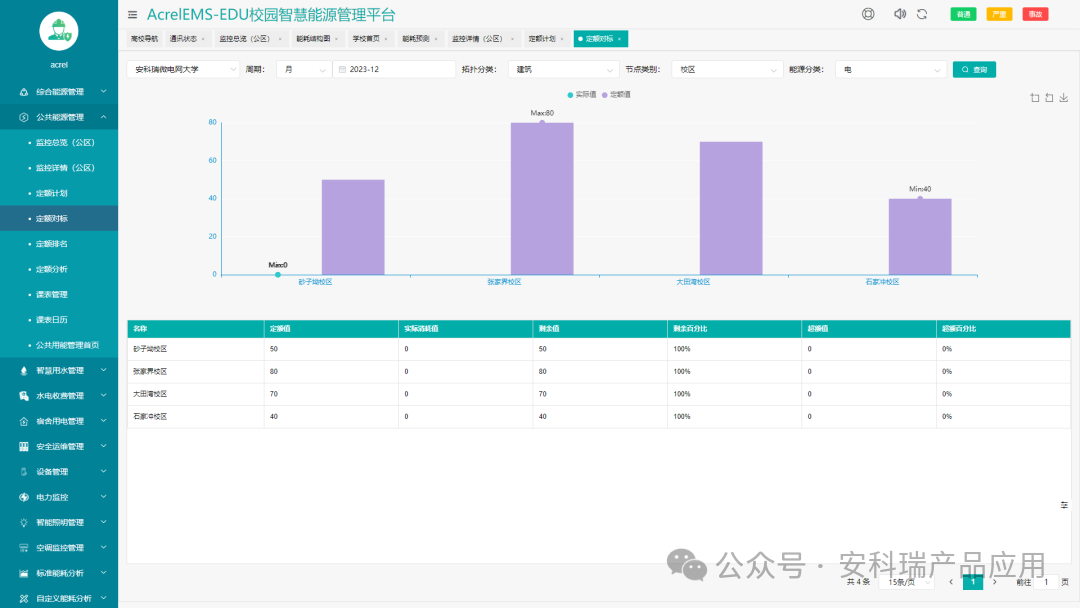Click the help lifebuoy icon in header
1080x608 pixels.
[x=868, y=14]
